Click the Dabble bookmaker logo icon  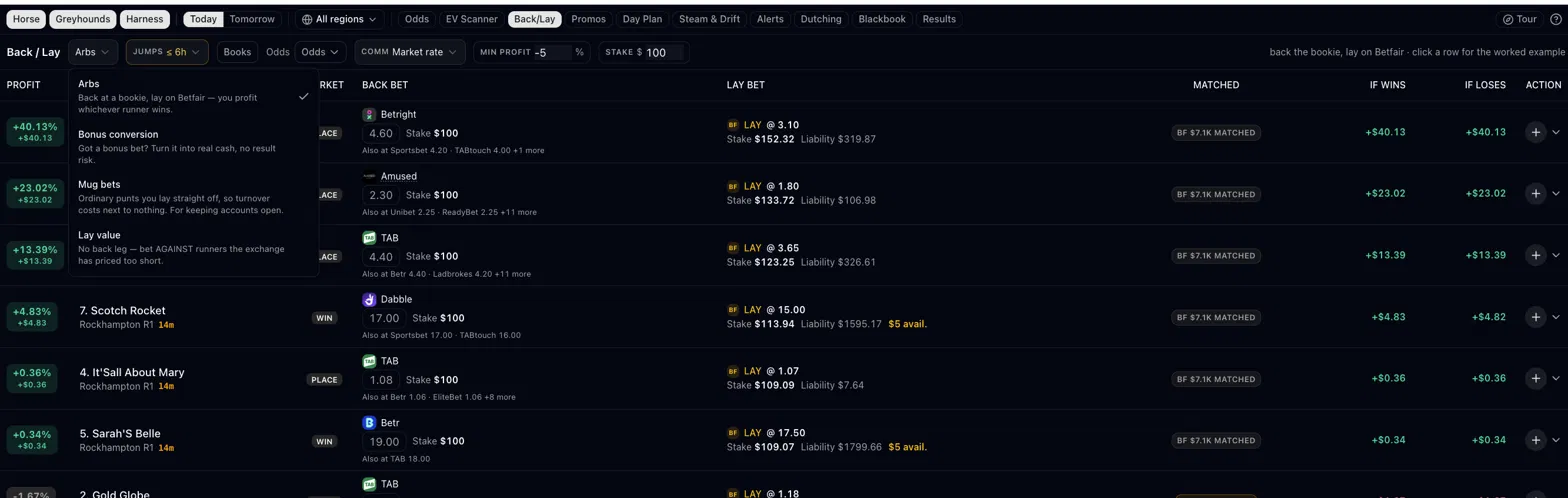(x=369, y=299)
